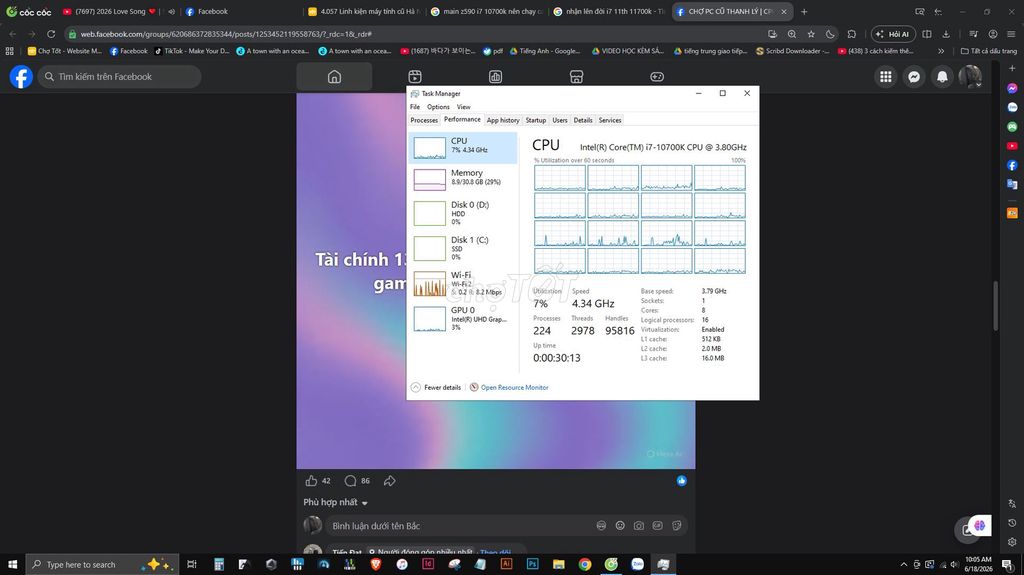Open Cốc Cốc sidebar YouTube icon
The height and width of the screenshot is (575, 1024).
[x=1012, y=146]
